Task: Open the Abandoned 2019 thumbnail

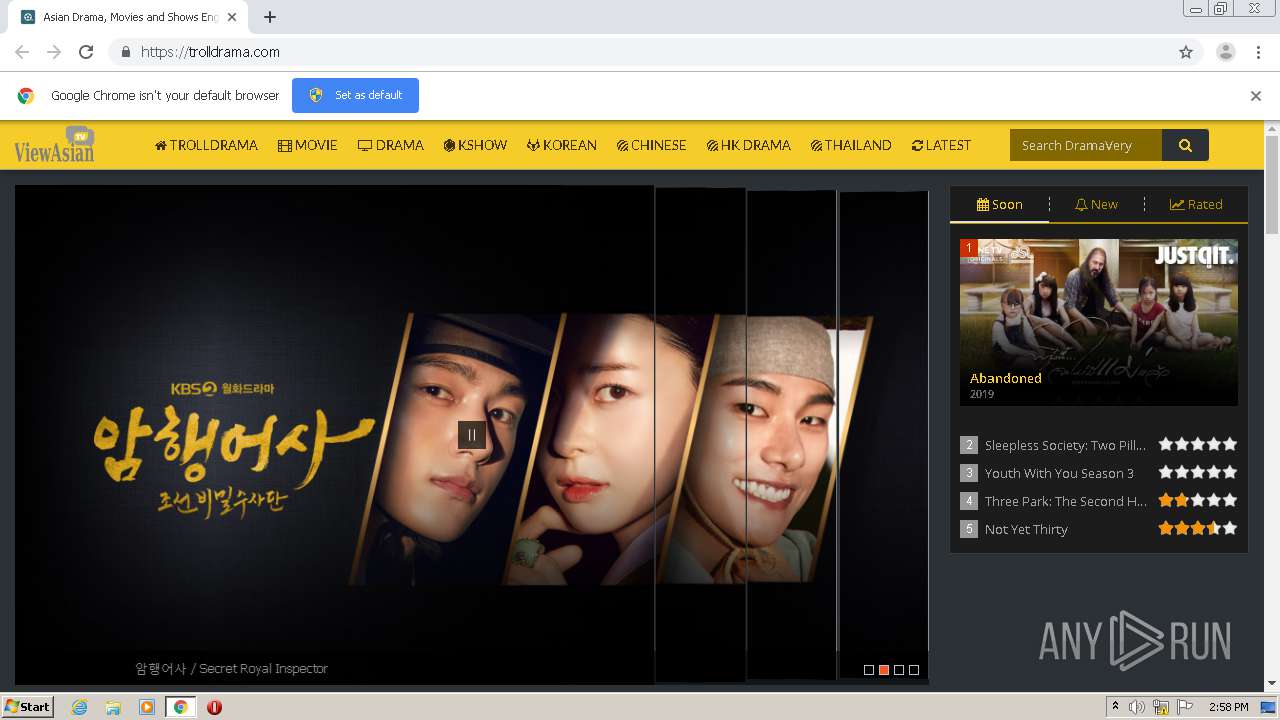Action: (1099, 322)
